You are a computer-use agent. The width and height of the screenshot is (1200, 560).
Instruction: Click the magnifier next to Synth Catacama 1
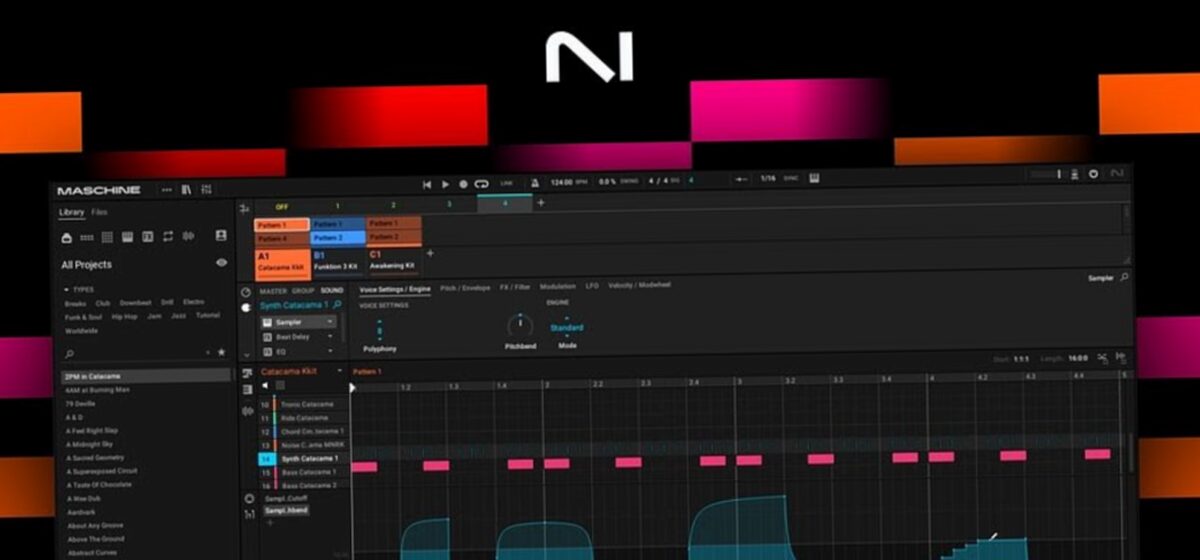tap(337, 305)
